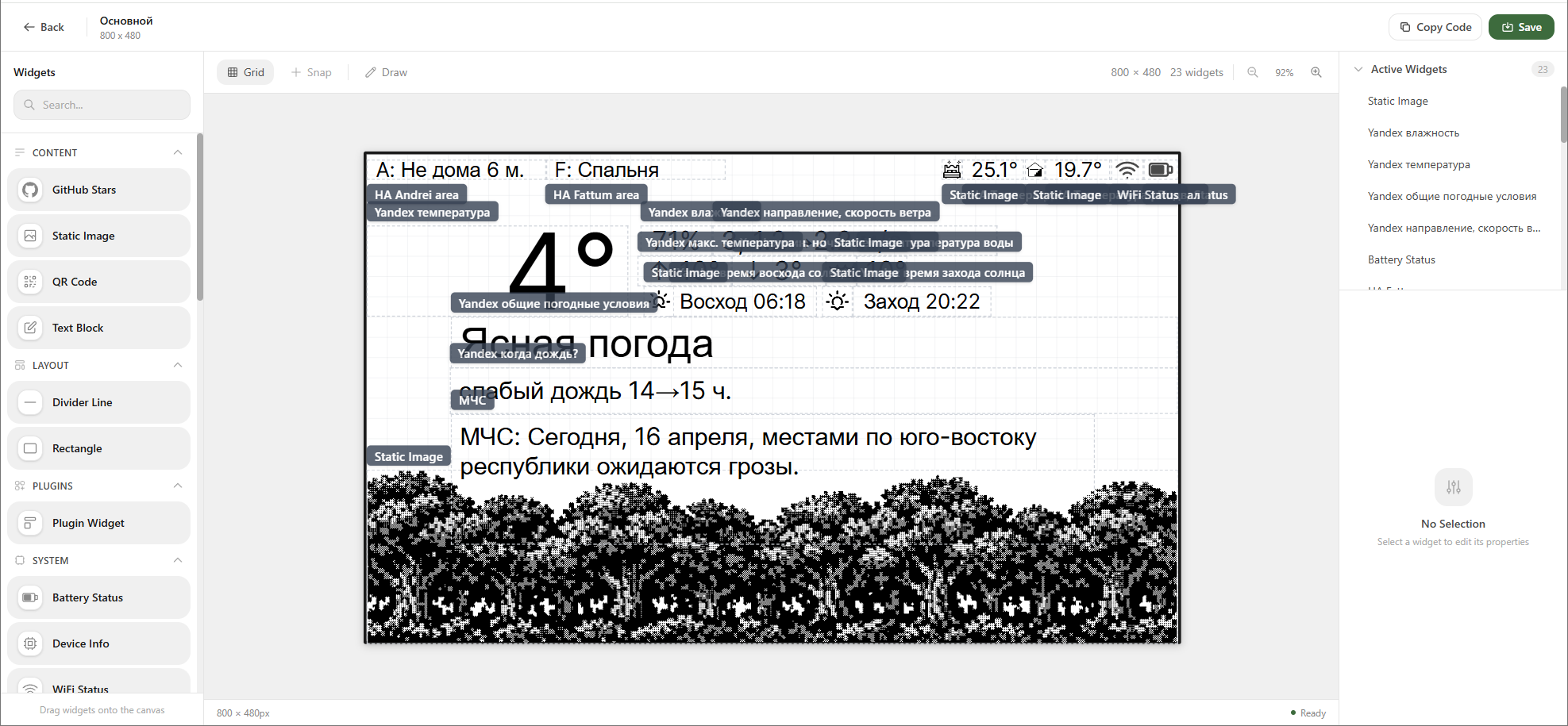1568x726 pixels.
Task: Enable Snap in the canvas toolbar
Action: click(x=311, y=72)
